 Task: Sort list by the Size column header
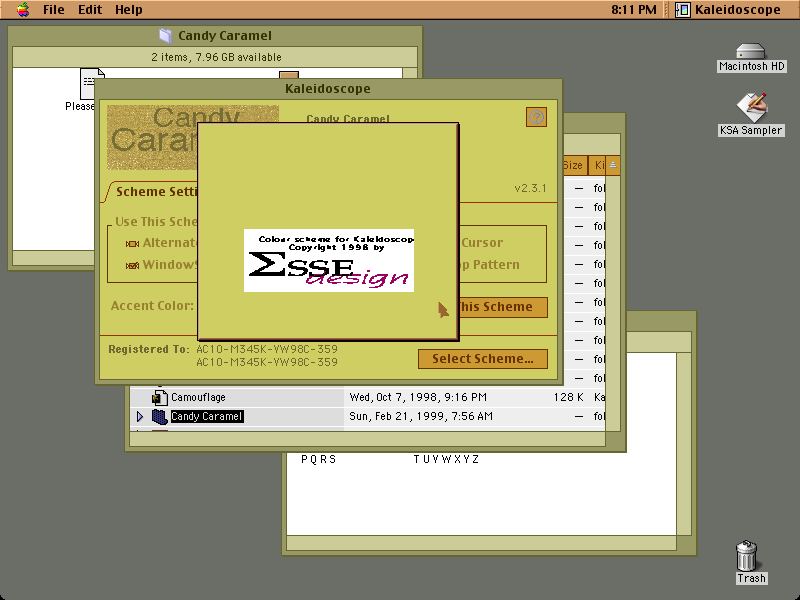click(573, 165)
